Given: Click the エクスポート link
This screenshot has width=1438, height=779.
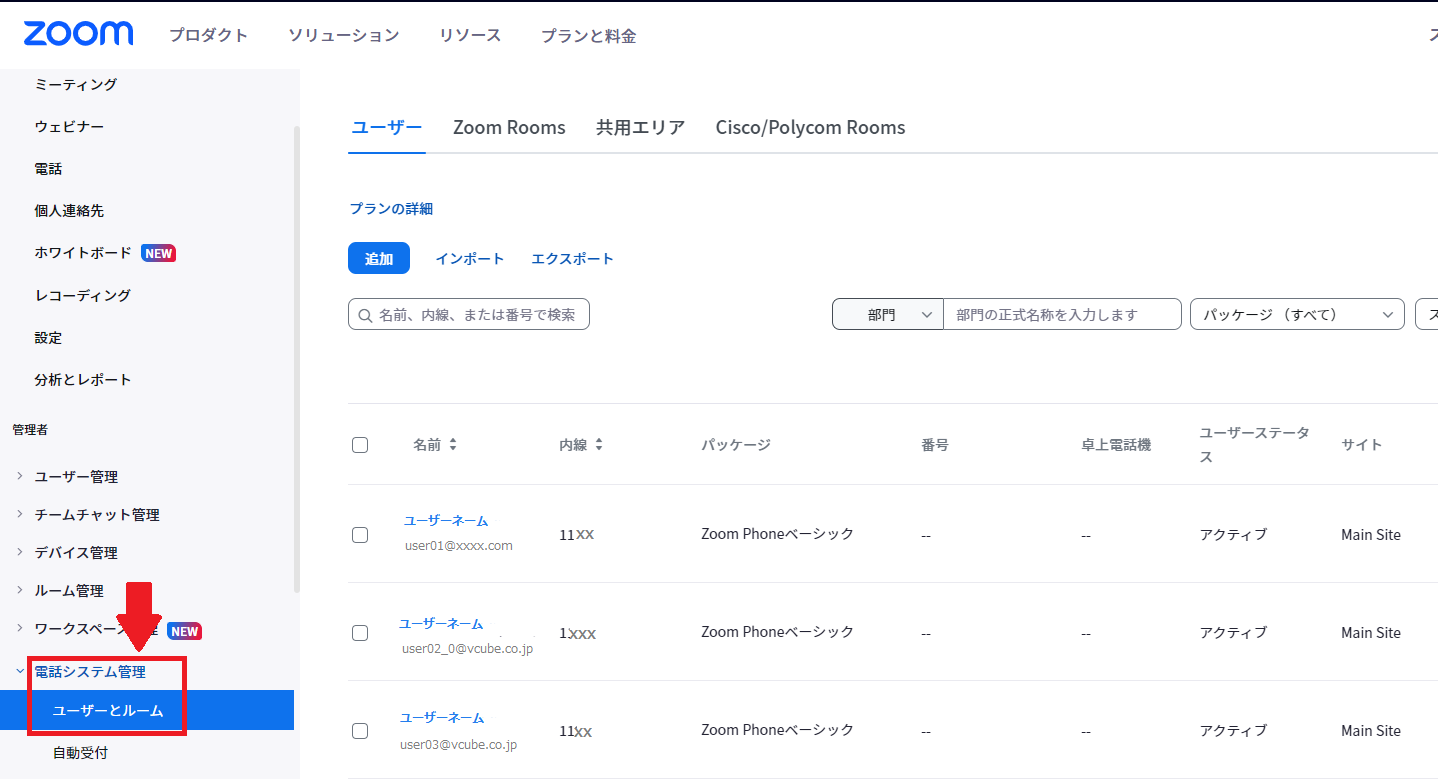Looking at the screenshot, I should (x=573, y=258).
